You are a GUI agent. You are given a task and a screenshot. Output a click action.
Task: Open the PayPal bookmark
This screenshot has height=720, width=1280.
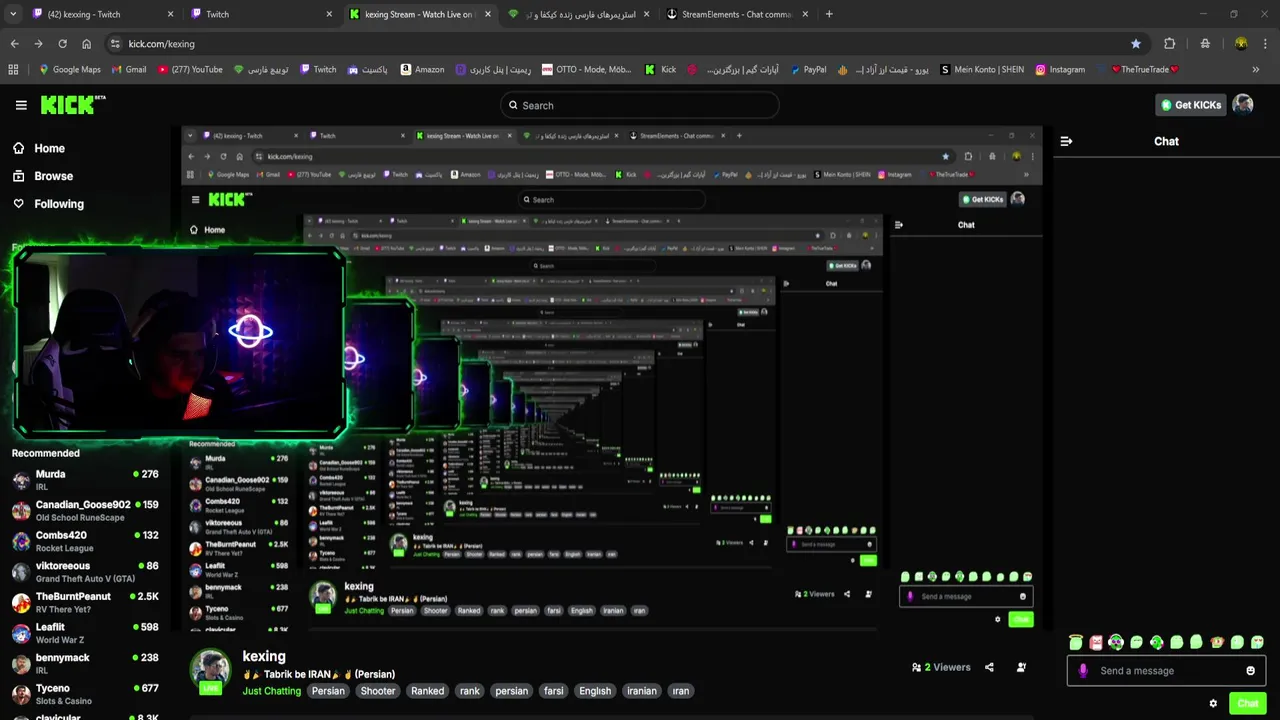(x=807, y=70)
